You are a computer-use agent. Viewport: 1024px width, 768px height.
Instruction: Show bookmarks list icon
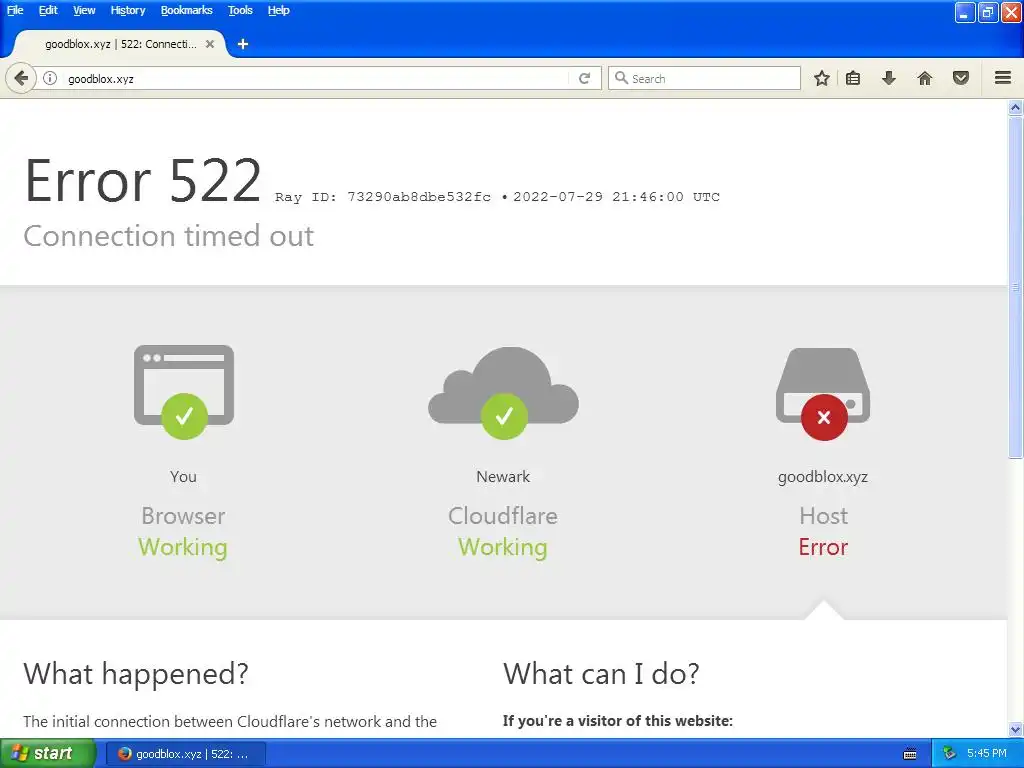point(853,78)
